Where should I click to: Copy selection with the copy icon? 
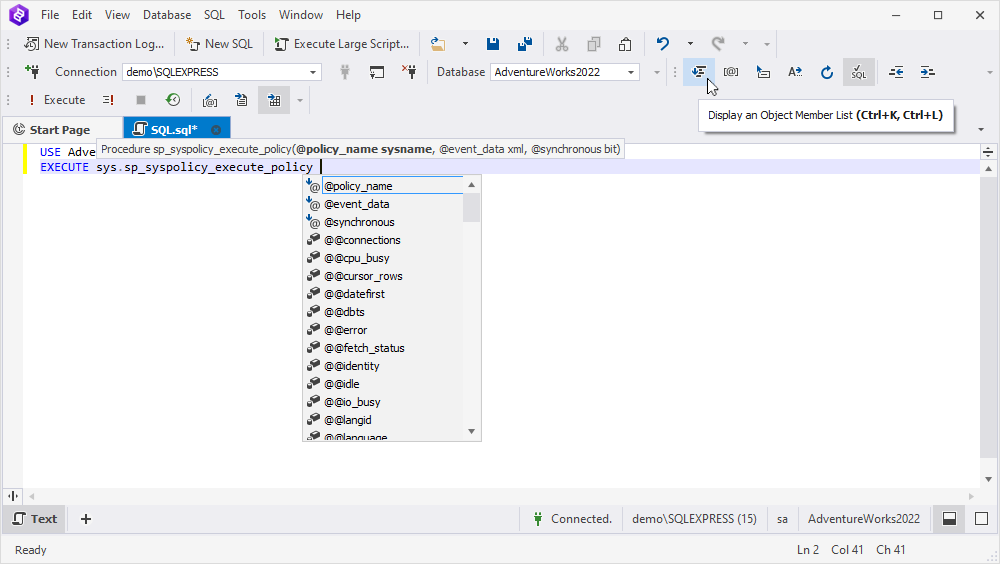click(594, 44)
